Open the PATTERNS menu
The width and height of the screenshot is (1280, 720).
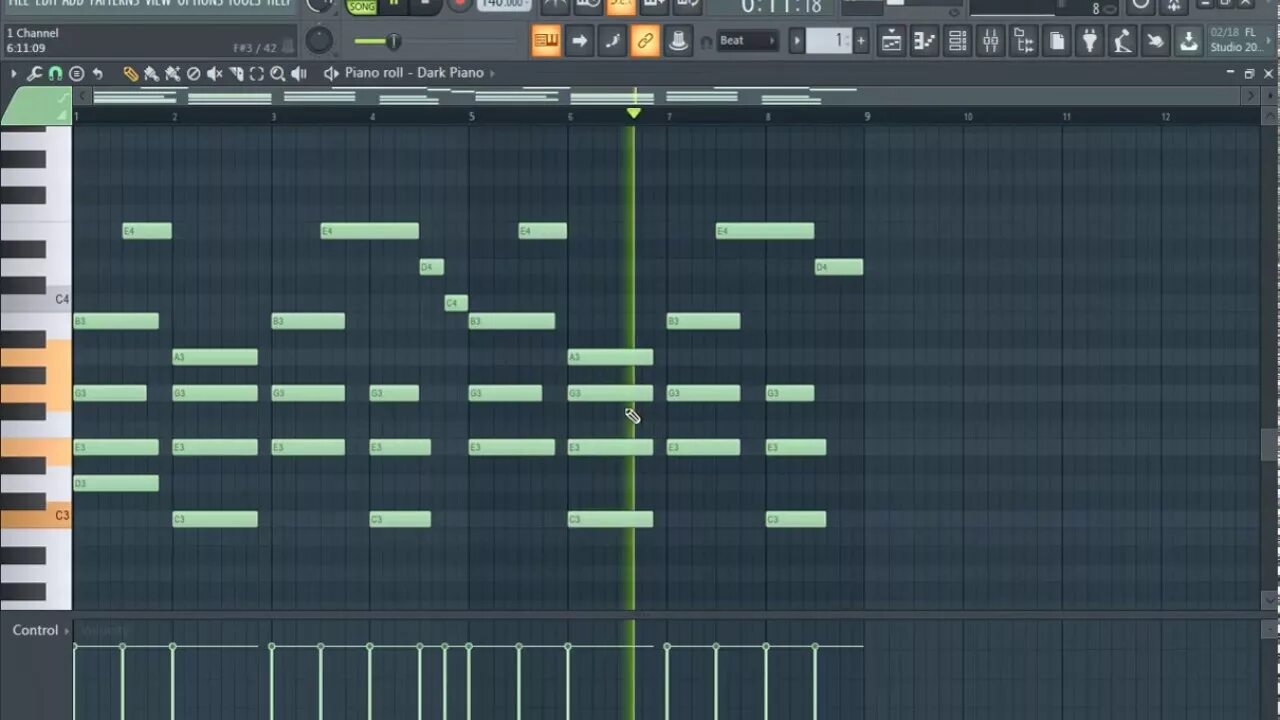point(113,3)
